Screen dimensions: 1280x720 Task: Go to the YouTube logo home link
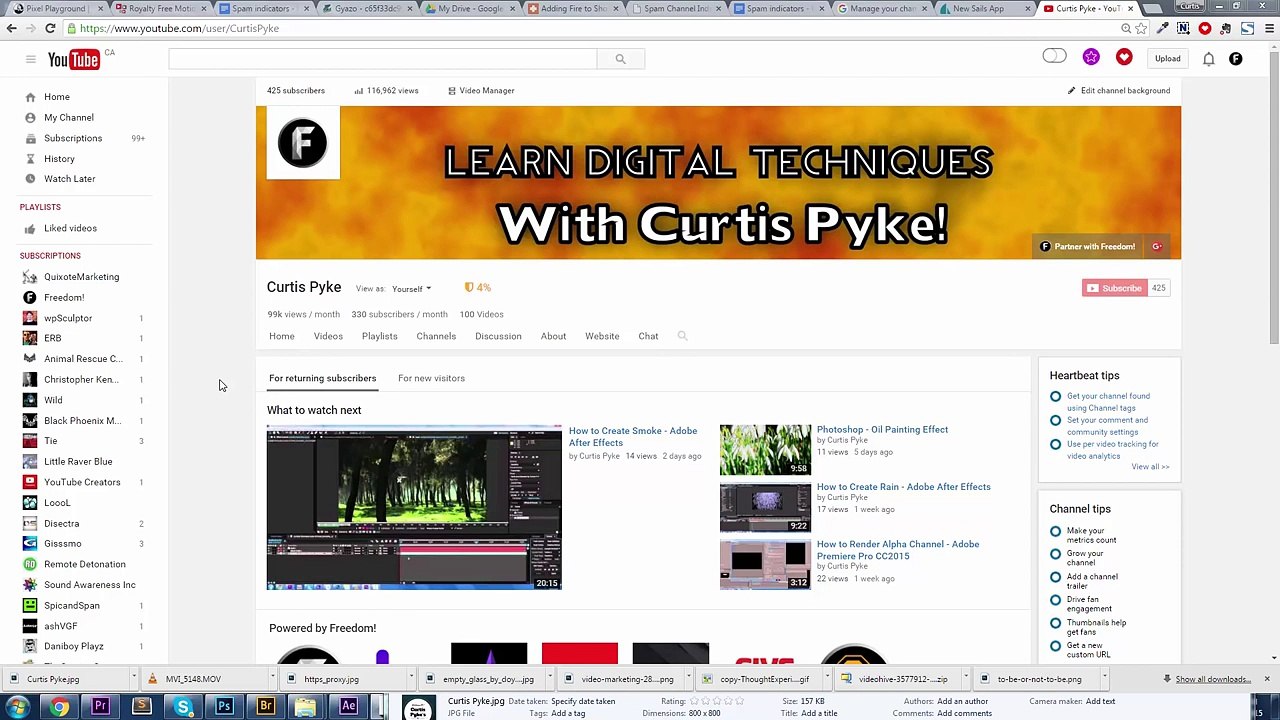click(74, 60)
